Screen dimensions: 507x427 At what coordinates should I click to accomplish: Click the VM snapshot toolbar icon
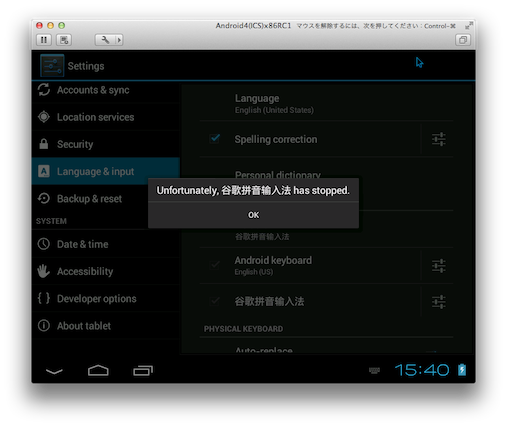64,40
